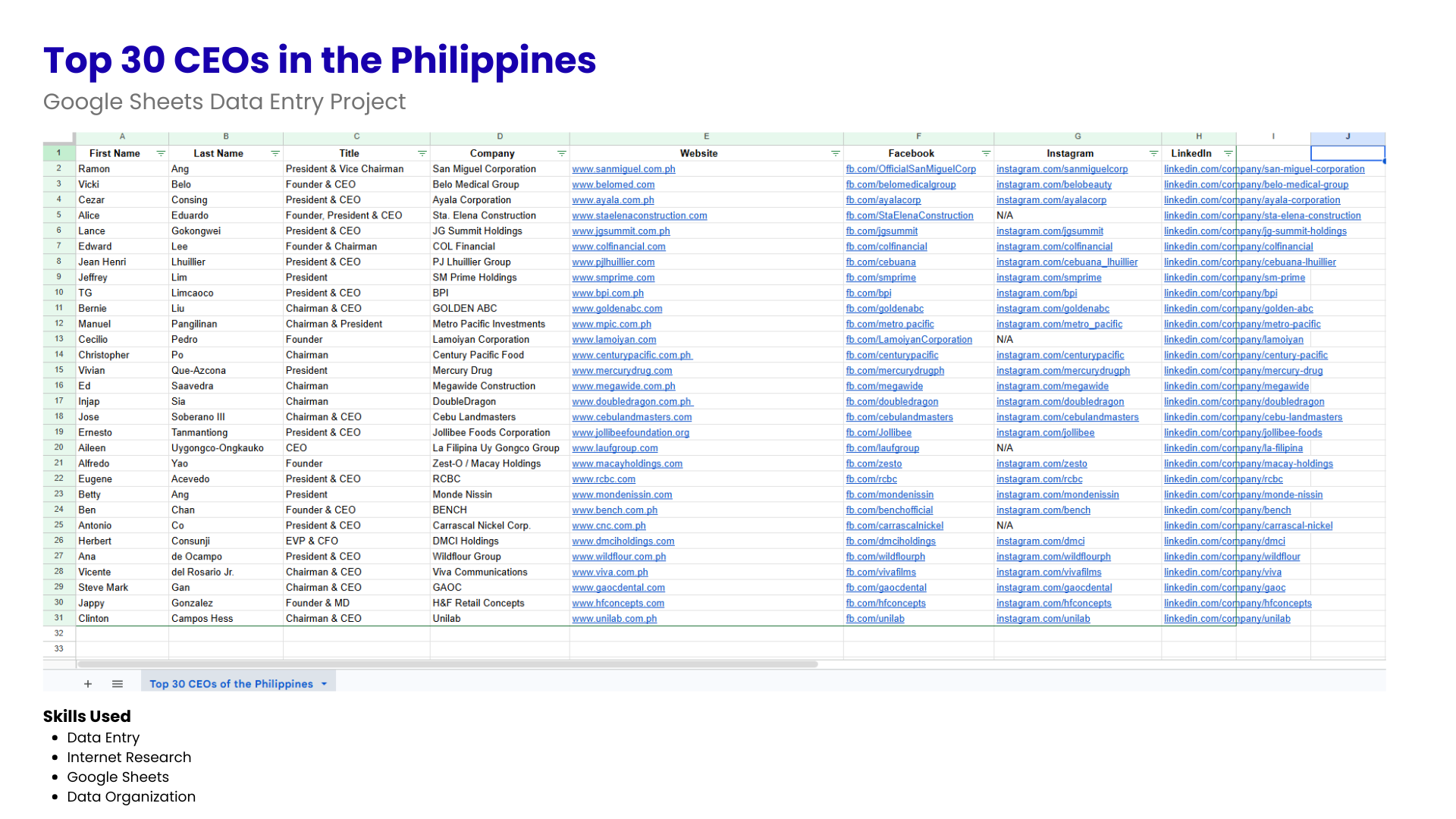Select cell containing 'Century Pacific Food'

point(500,355)
